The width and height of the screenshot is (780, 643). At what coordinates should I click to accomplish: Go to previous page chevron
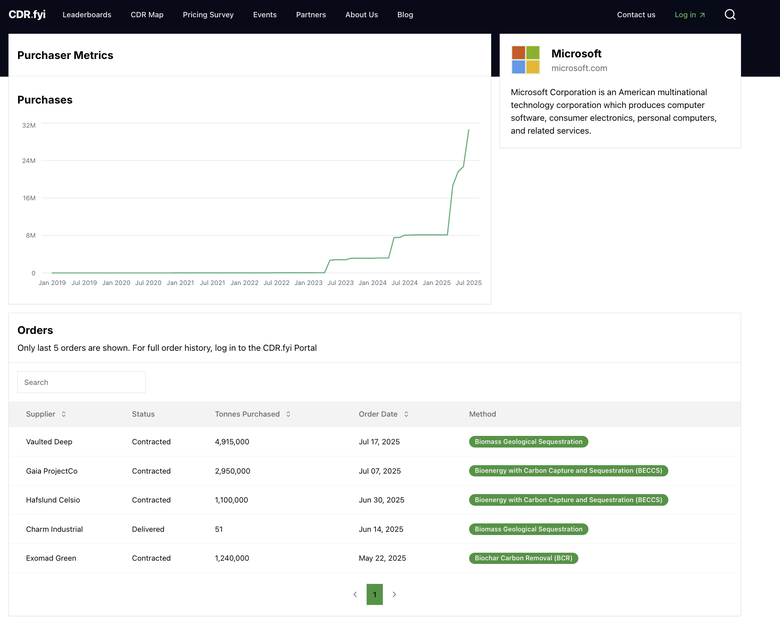point(355,594)
